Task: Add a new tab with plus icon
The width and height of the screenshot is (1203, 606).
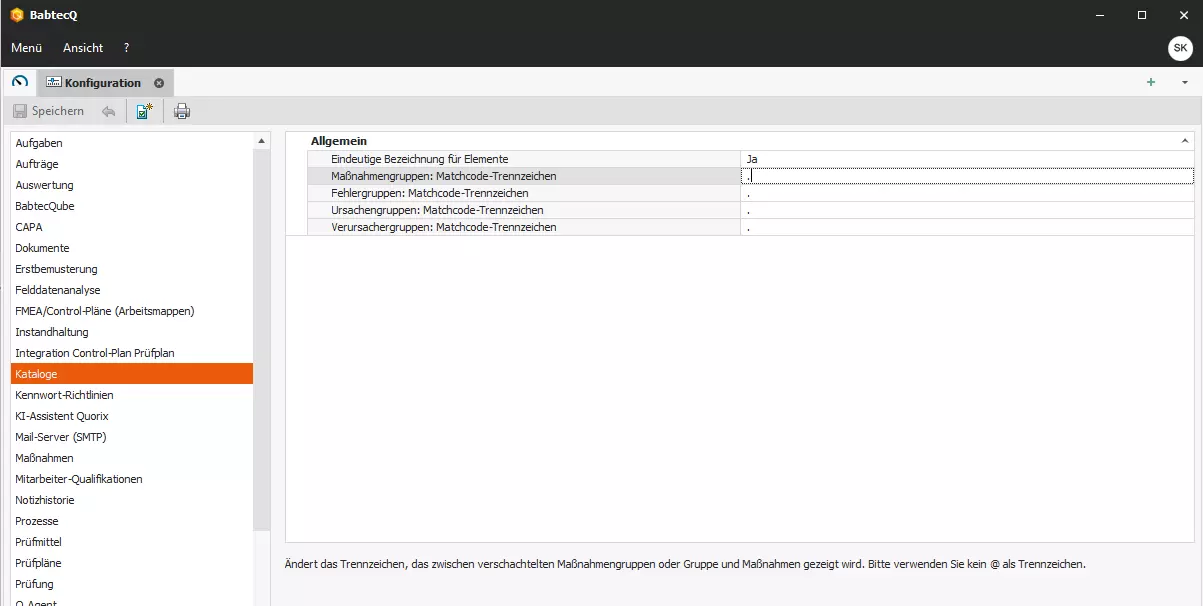Action: (x=1151, y=83)
